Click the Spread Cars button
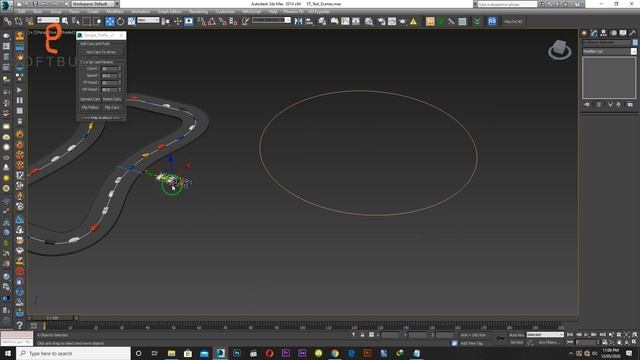 pyautogui.click(x=90, y=99)
